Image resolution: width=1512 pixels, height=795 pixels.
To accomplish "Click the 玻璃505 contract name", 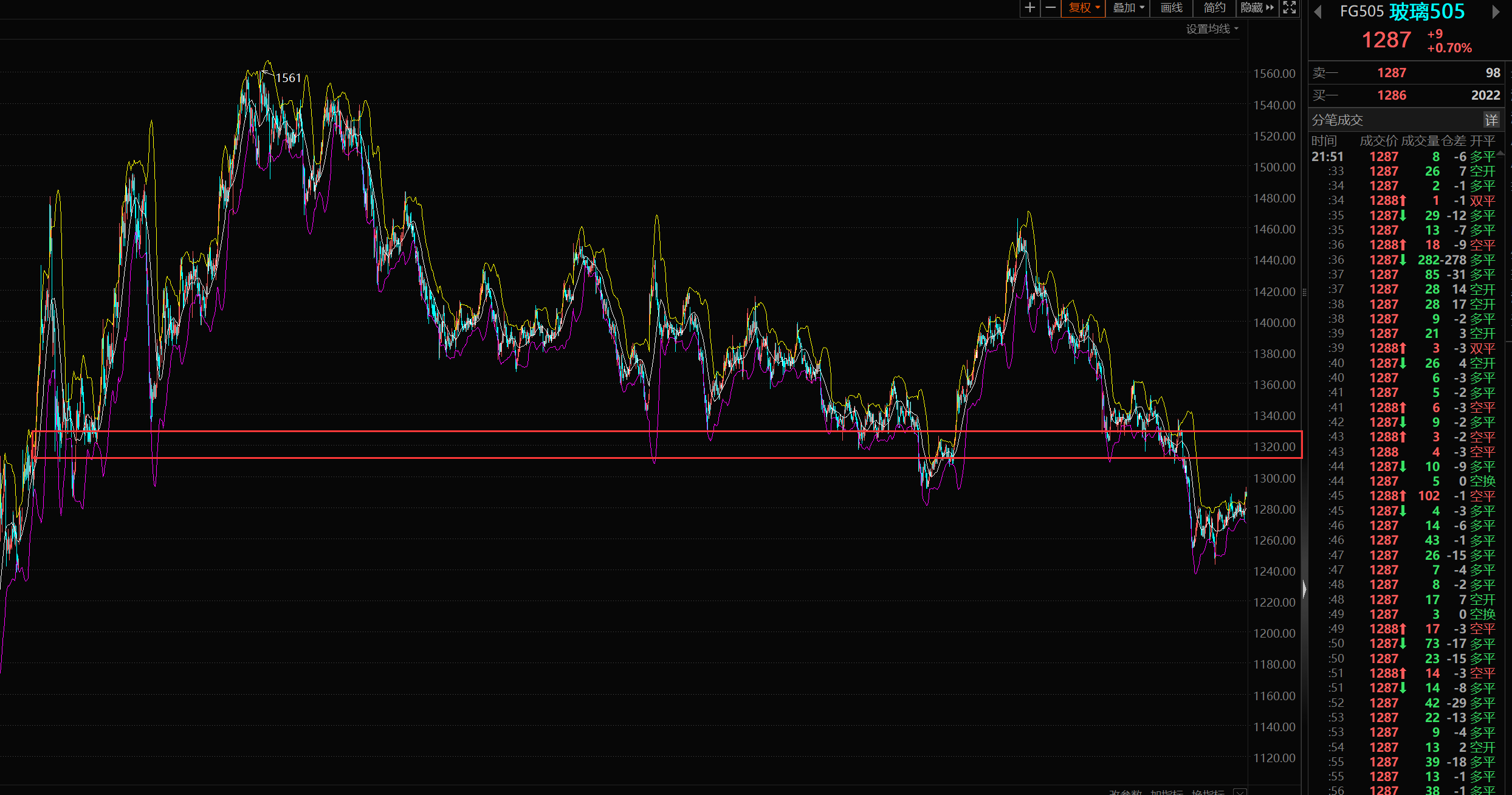I will 1426,12.
